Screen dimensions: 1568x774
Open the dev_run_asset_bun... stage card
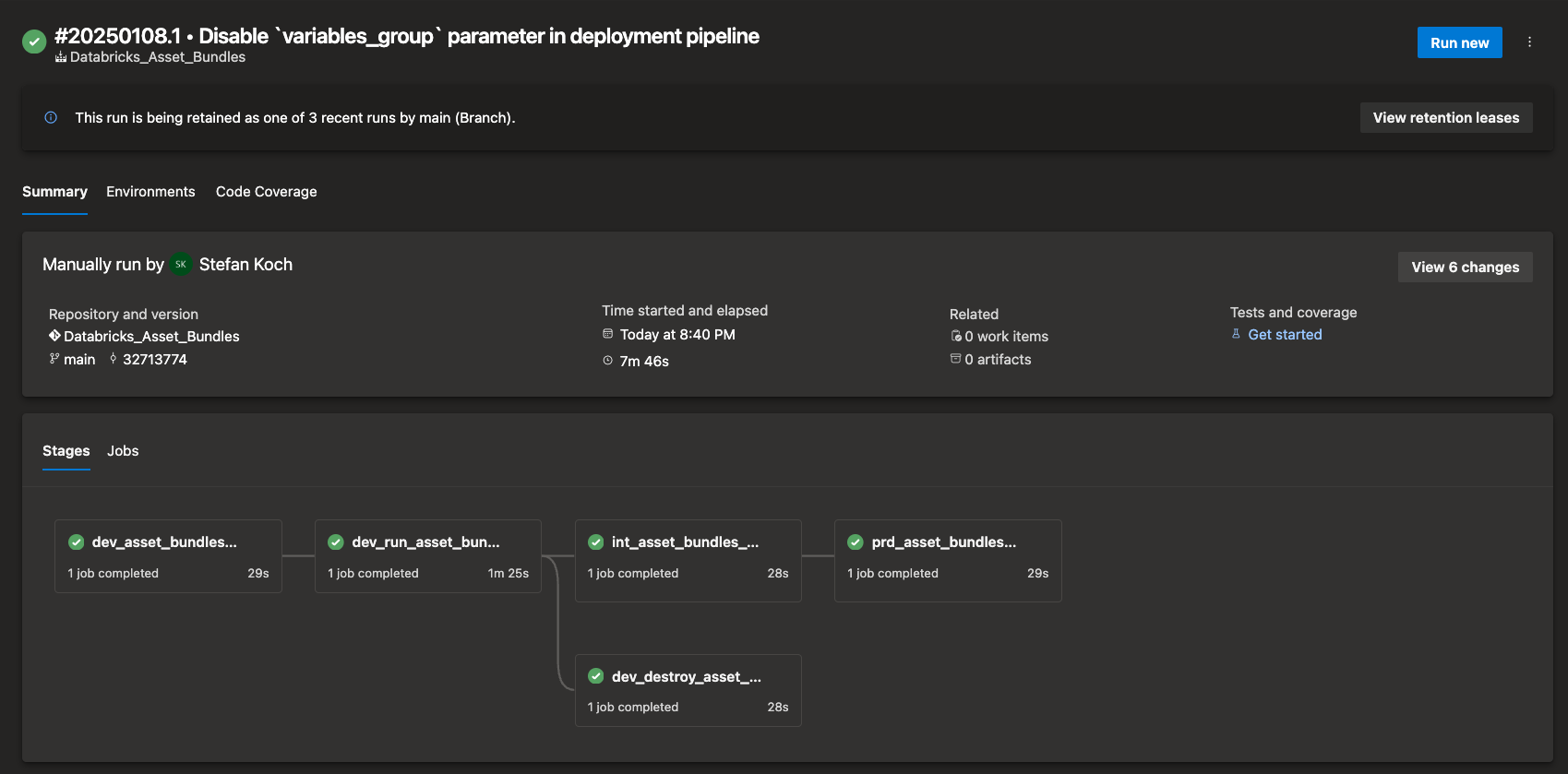pyautogui.click(x=427, y=555)
